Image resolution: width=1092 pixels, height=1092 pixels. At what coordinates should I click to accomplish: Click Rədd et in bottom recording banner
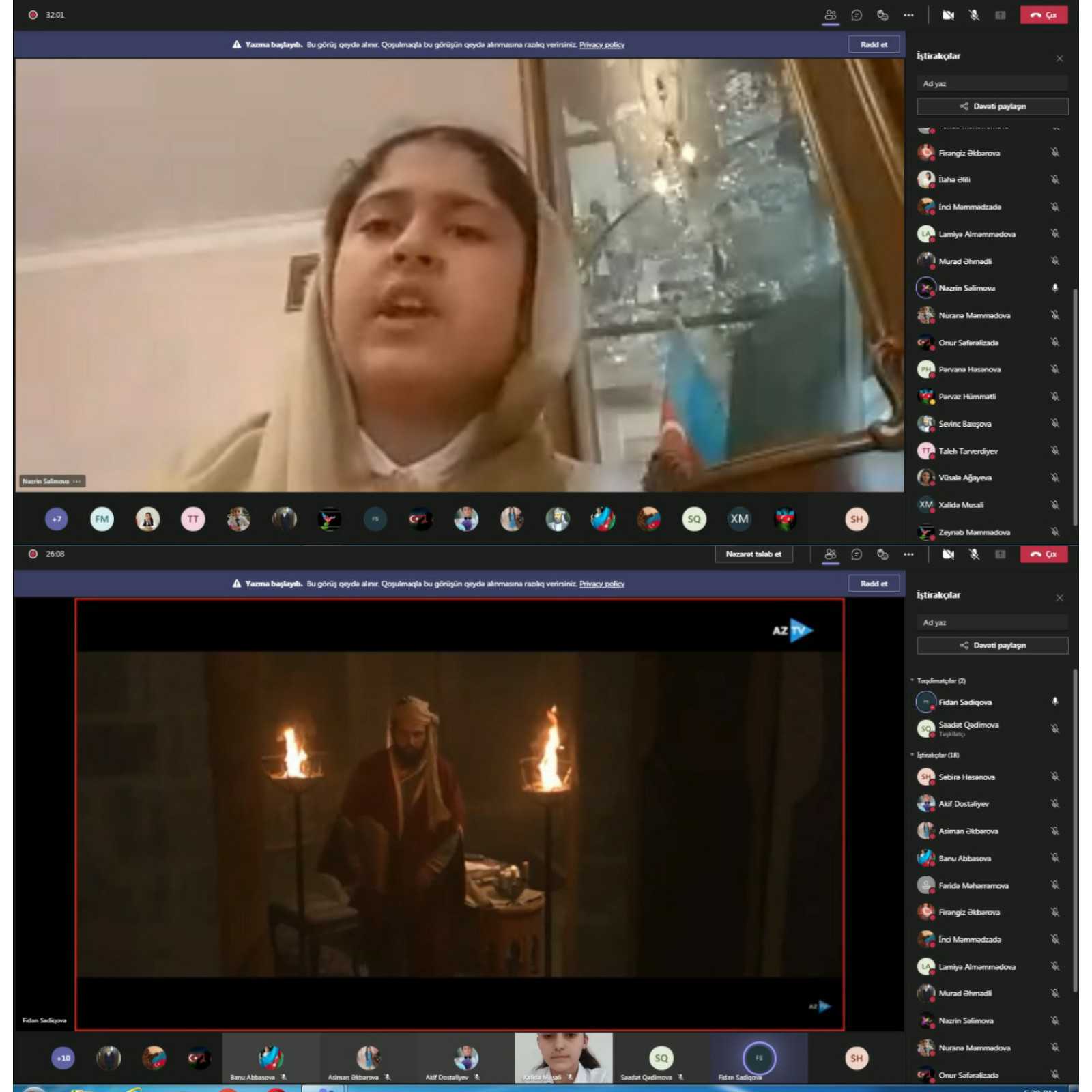[874, 584]
